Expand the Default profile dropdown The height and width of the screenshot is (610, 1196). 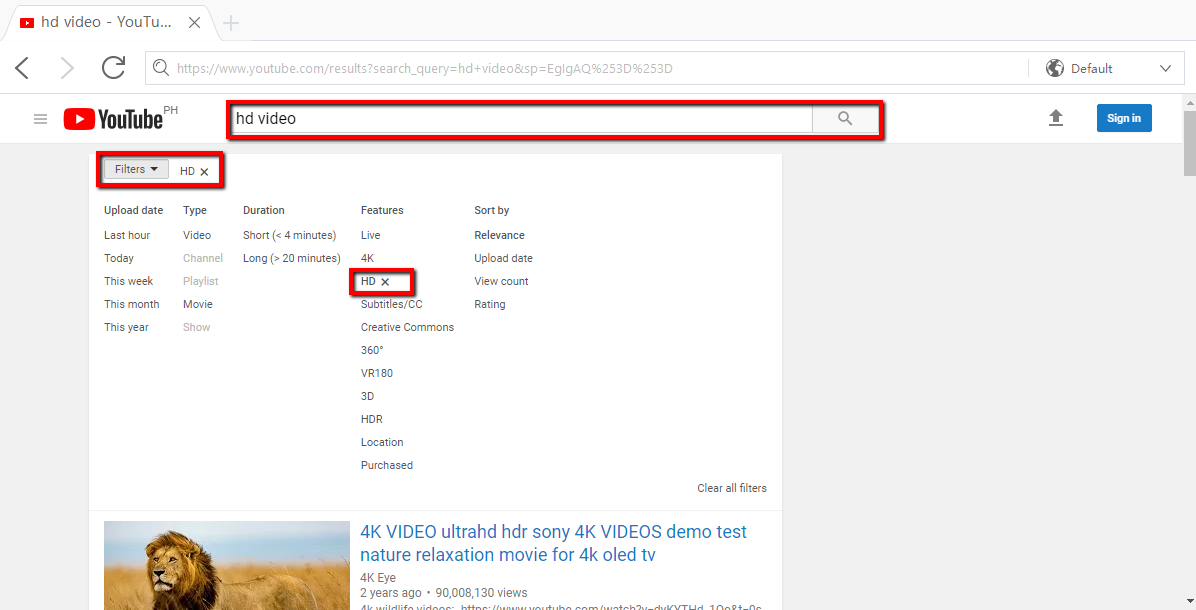coord(1165,68)
